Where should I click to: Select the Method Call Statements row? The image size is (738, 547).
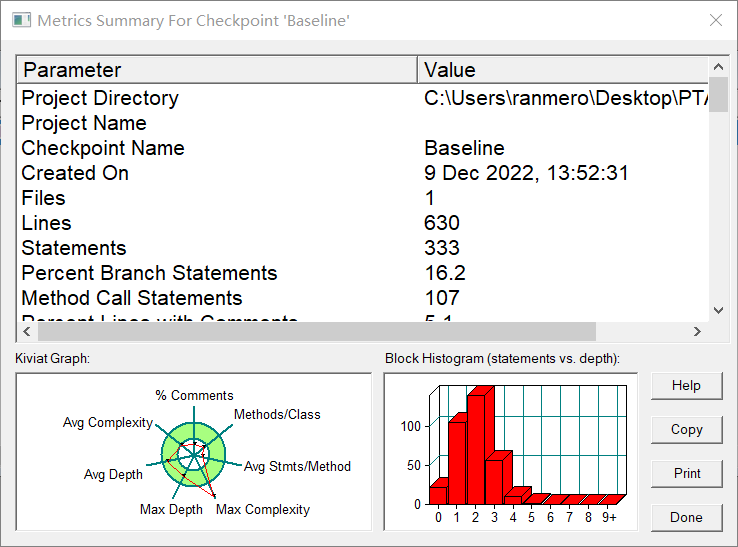point(362,298)
